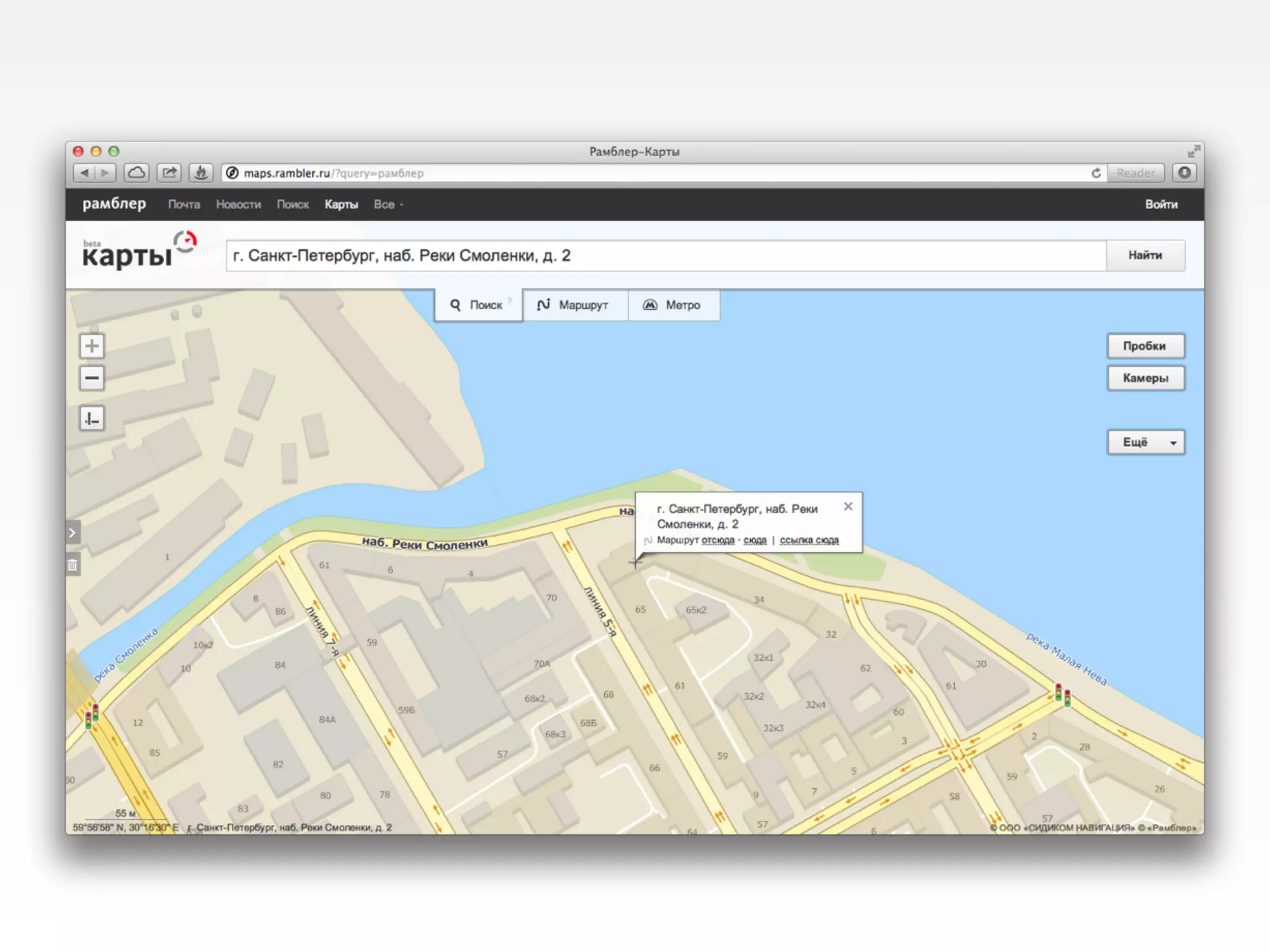Open the Метро tab
This screenshot has height=952, width=1270.
(x=674, y=305)
